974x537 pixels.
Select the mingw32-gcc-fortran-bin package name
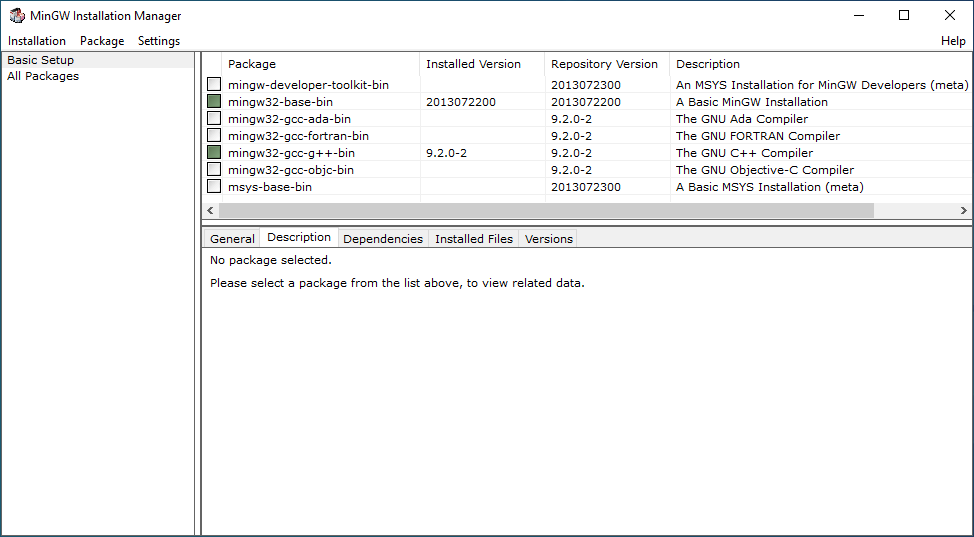(298, 135)
